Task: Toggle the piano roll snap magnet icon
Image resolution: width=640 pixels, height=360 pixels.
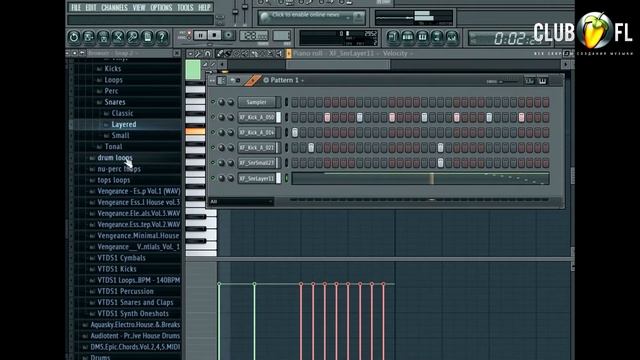Action: (207, 53)
